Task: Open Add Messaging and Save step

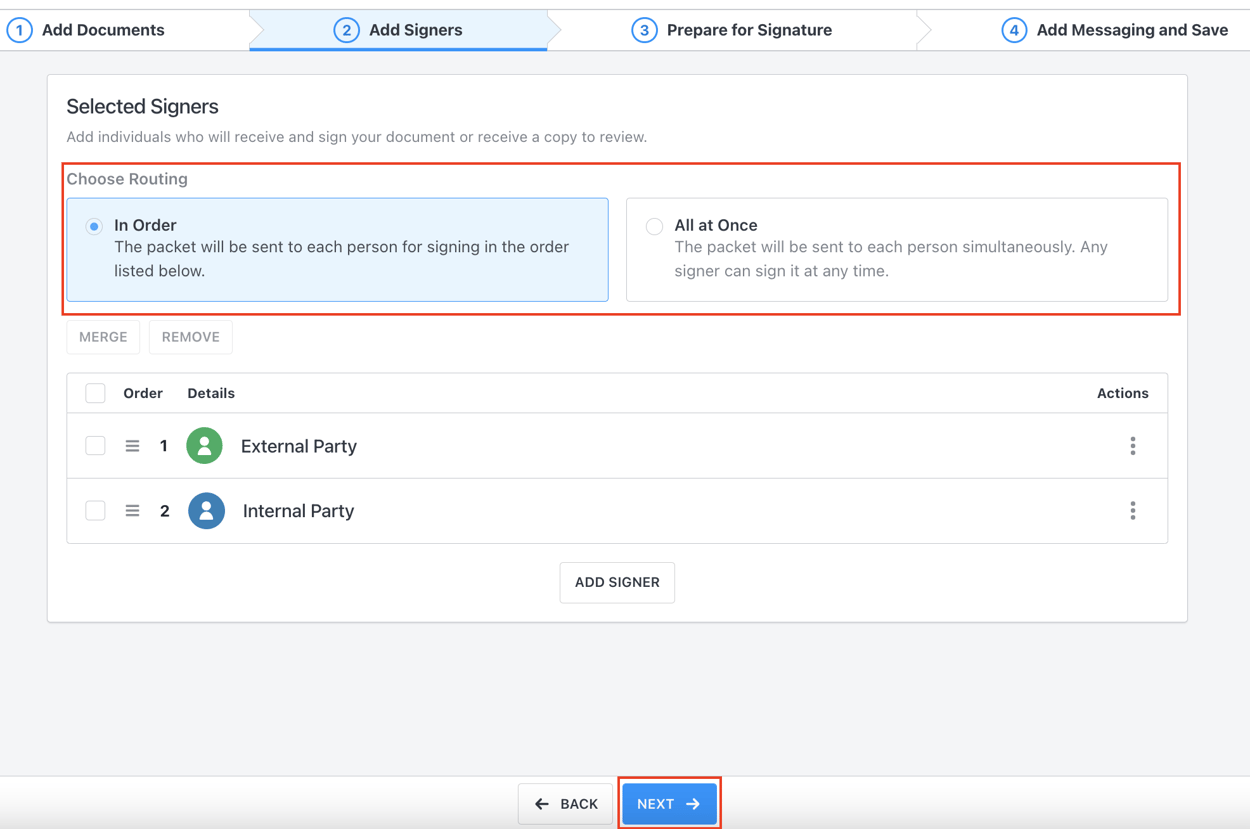Action: [1115, 30]
